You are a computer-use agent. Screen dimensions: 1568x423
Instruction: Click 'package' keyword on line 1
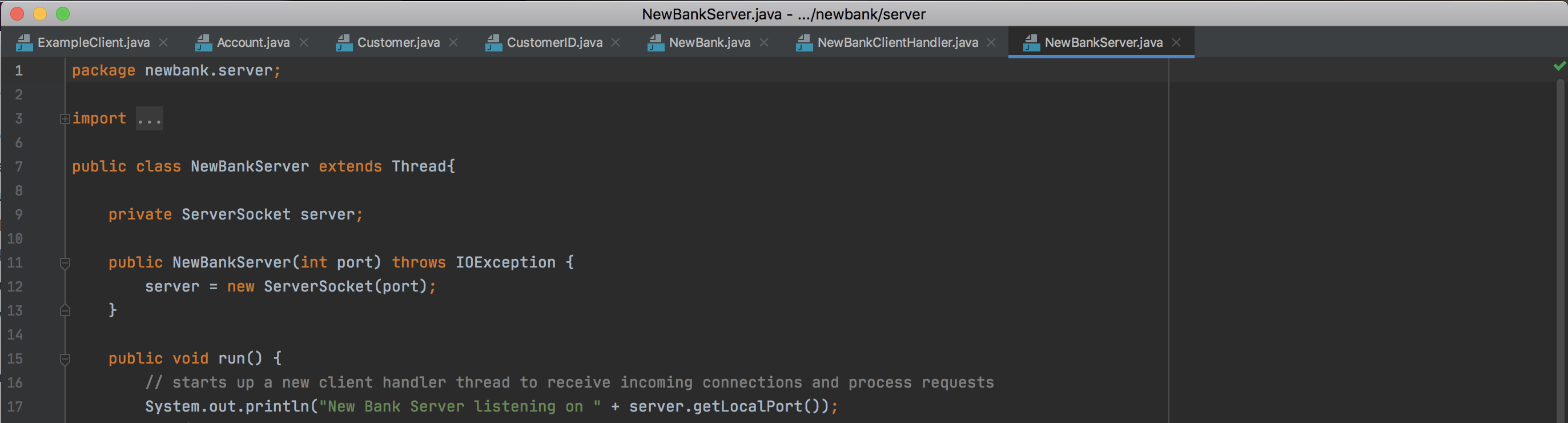[103, 71]
